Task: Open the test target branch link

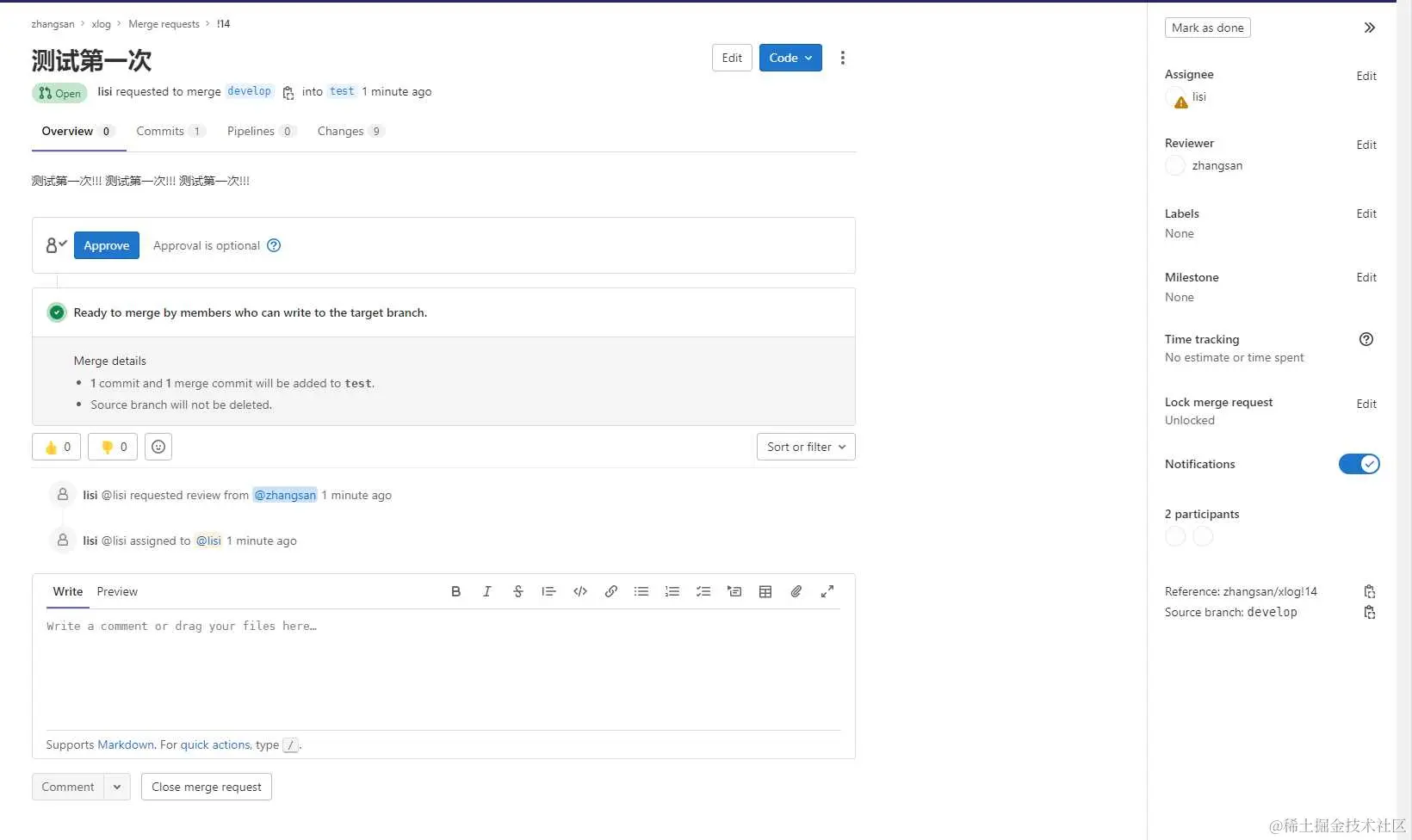Action: tap(342, 91)
